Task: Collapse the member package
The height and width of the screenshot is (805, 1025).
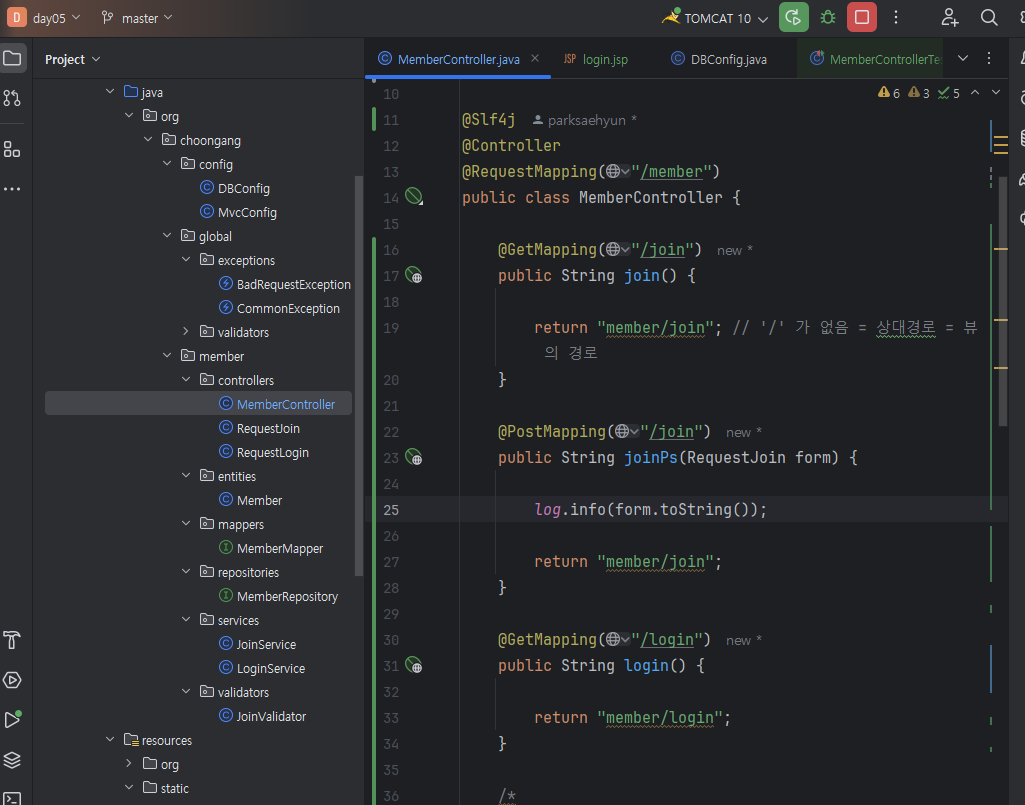Action: click(x=167, y=356)
